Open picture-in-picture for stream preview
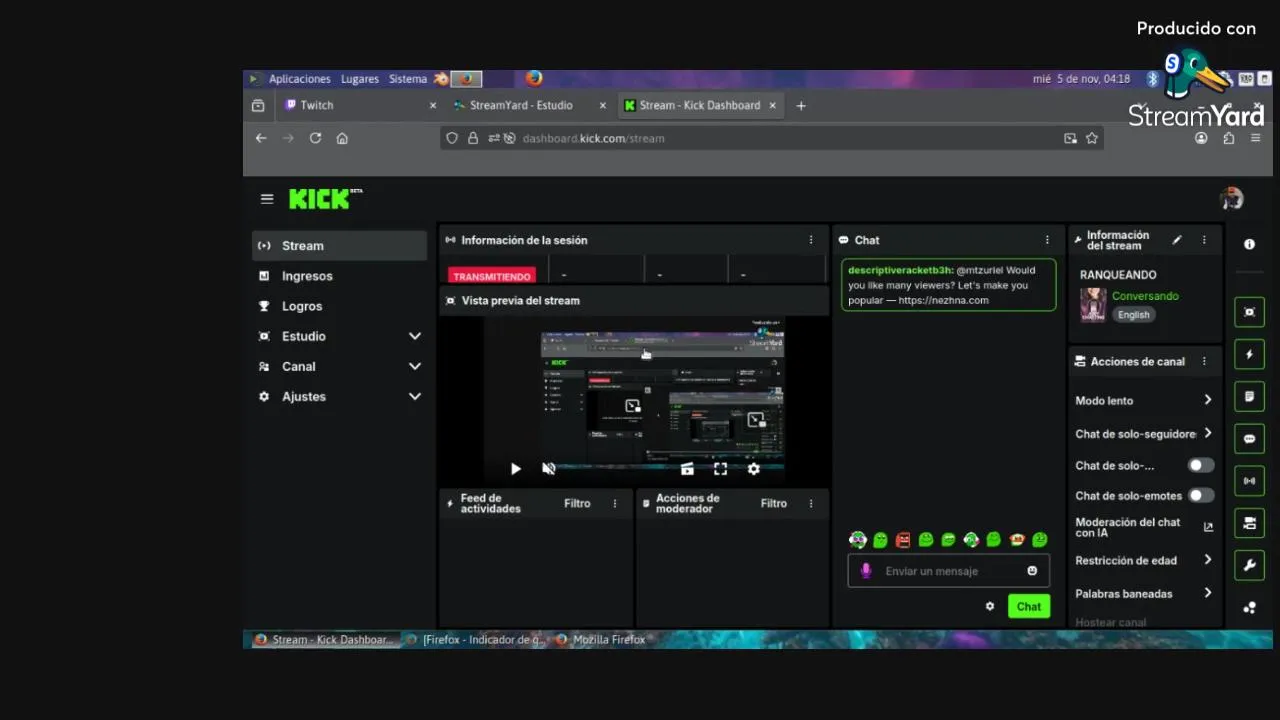Image resolution: width=1280 pixels, height=720 pixels. 687,469
